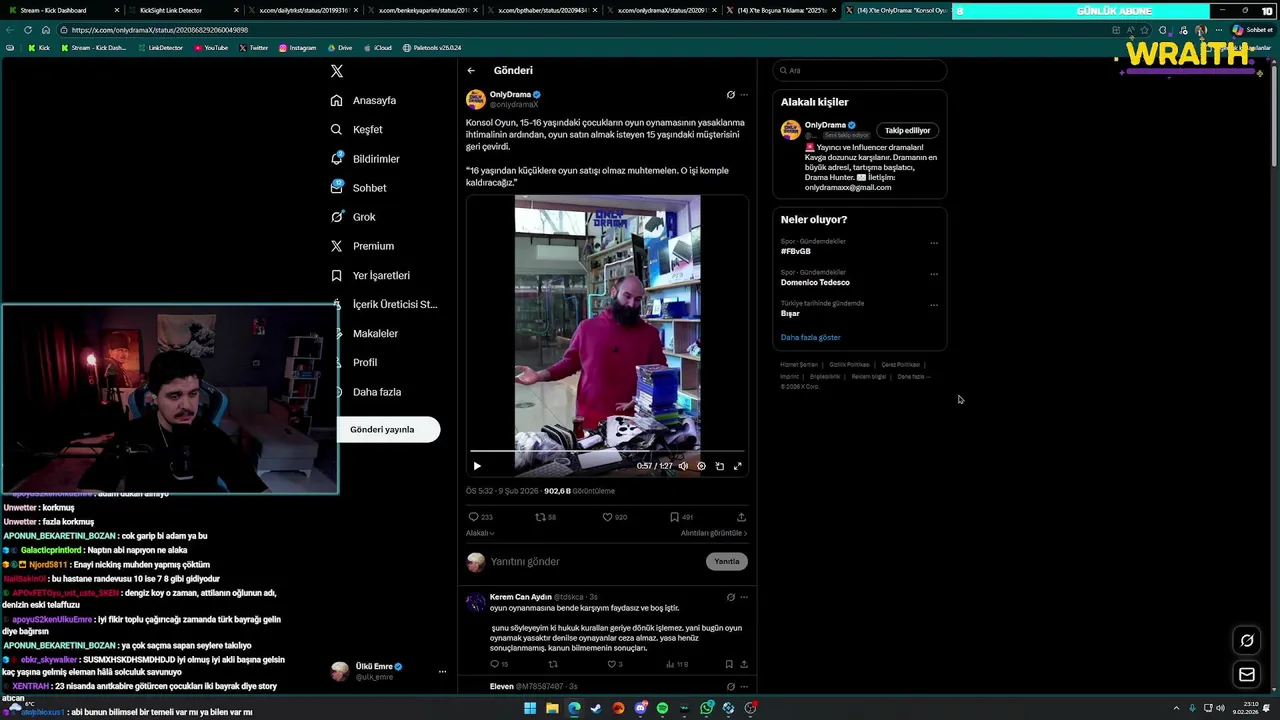The height and width of the screenshot is (720, 1280).
Task: Click Grok explain icon on OnlyDrama post
Action: click(x=730, y=95)
